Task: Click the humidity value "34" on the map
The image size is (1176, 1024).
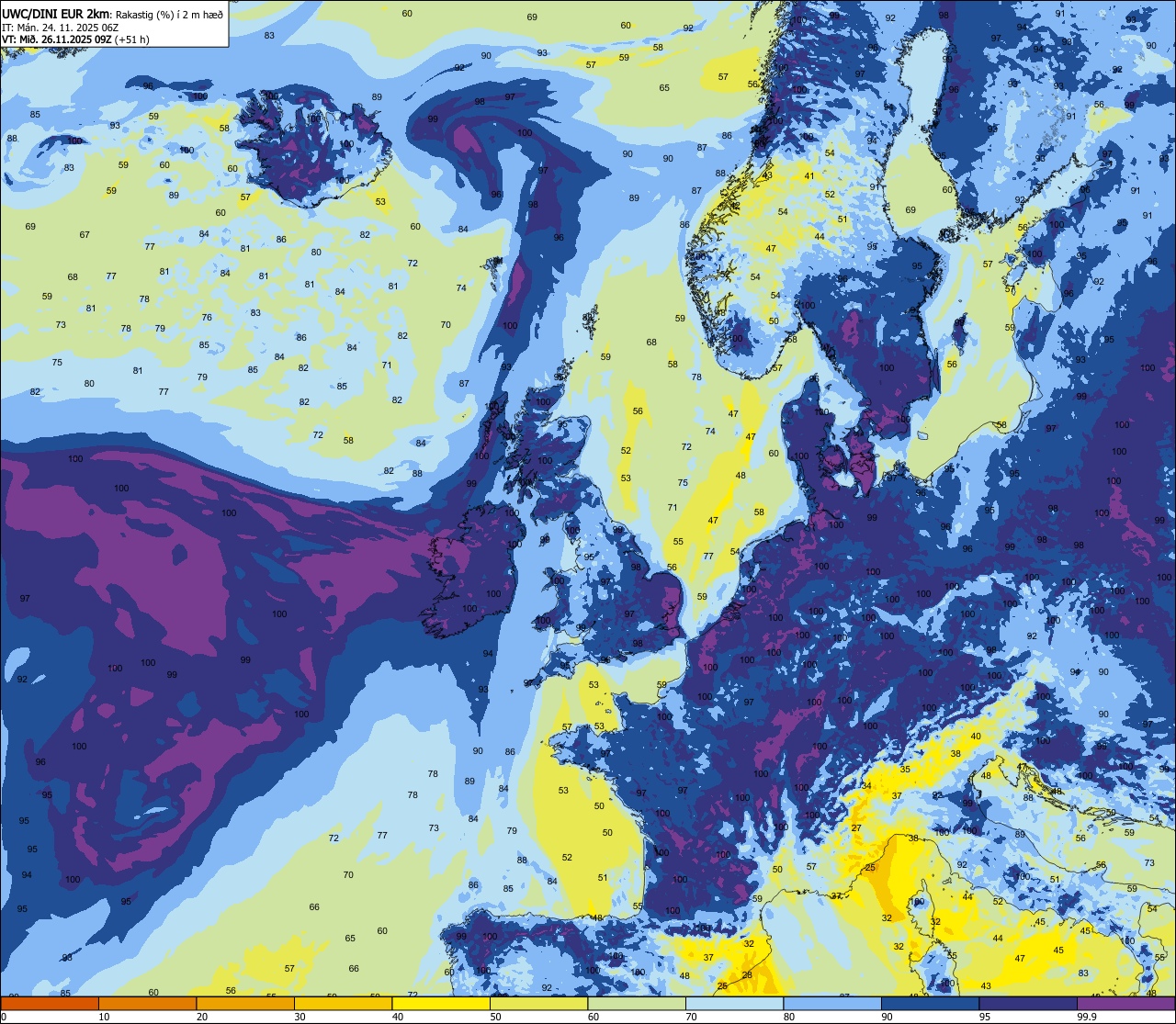Action: click(866, 785)
